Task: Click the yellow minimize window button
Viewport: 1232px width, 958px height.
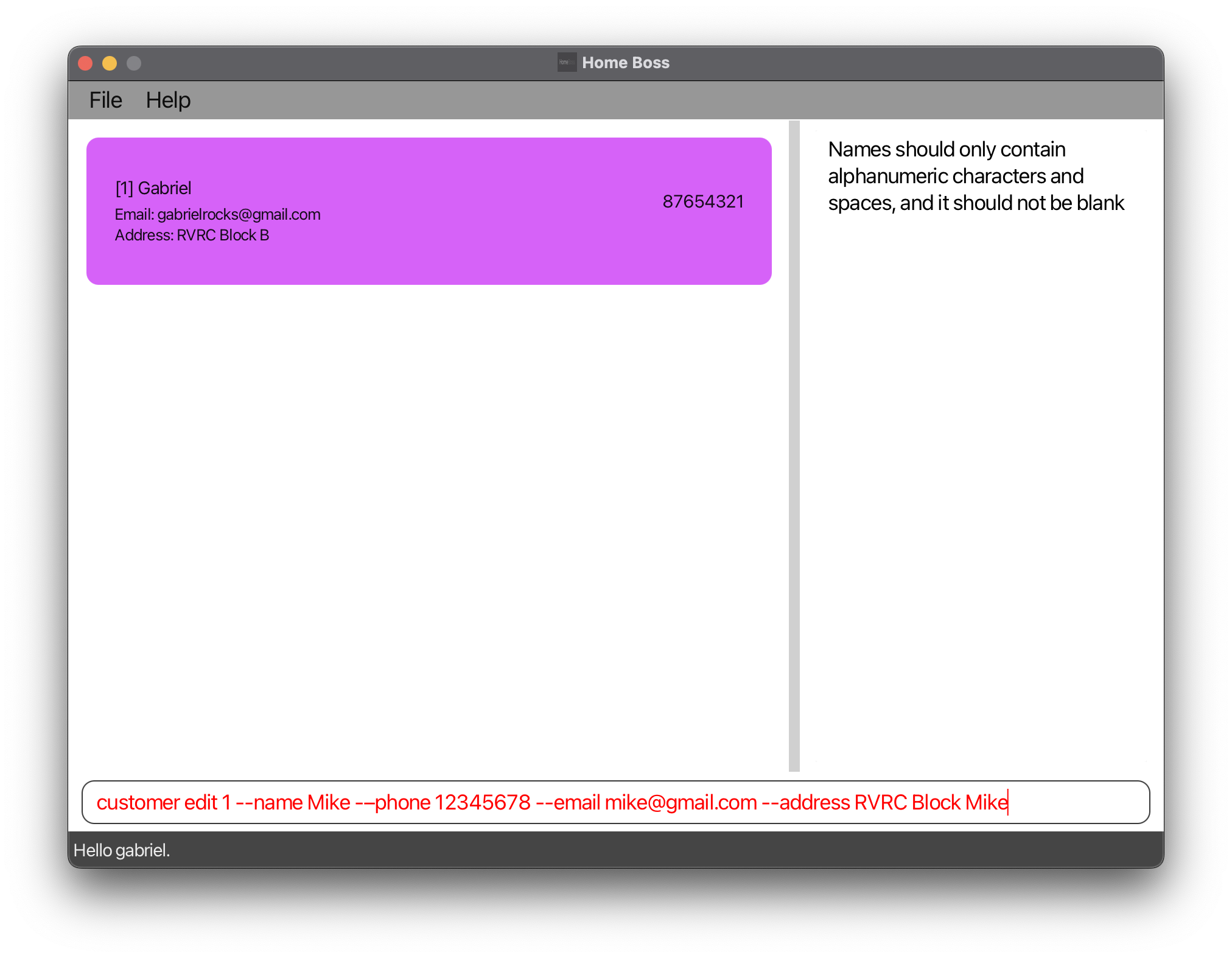Action: point(110,63)
